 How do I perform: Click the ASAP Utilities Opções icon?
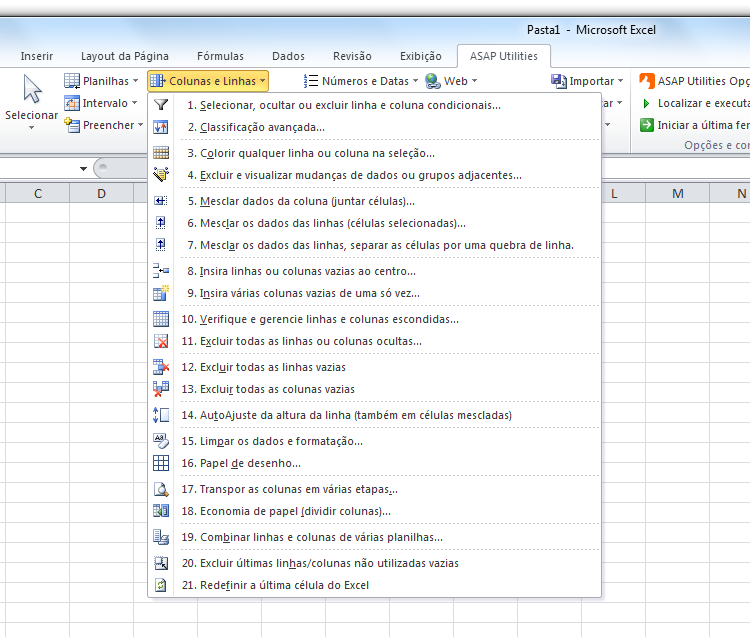[647, 81]
